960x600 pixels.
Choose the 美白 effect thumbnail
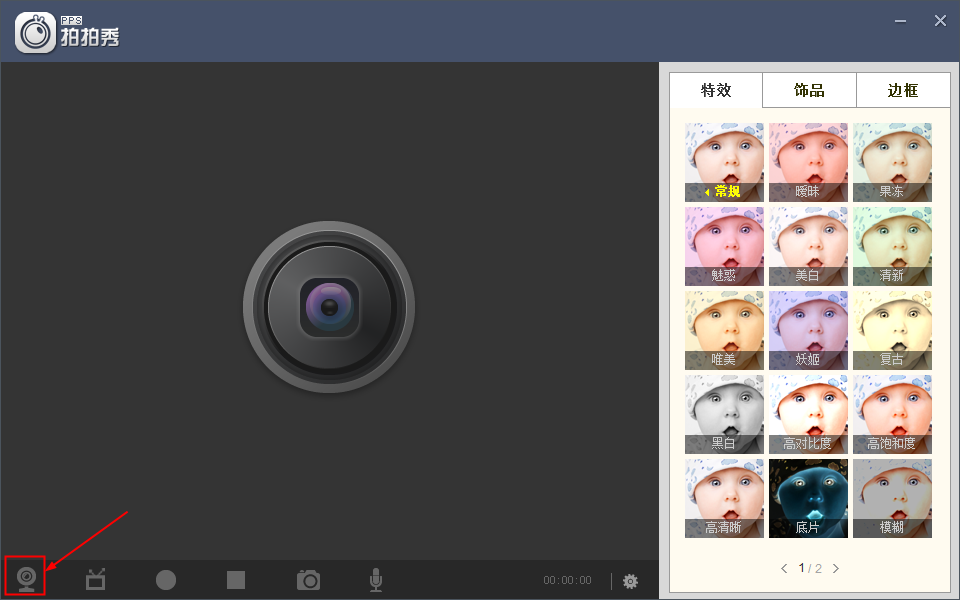808,246
